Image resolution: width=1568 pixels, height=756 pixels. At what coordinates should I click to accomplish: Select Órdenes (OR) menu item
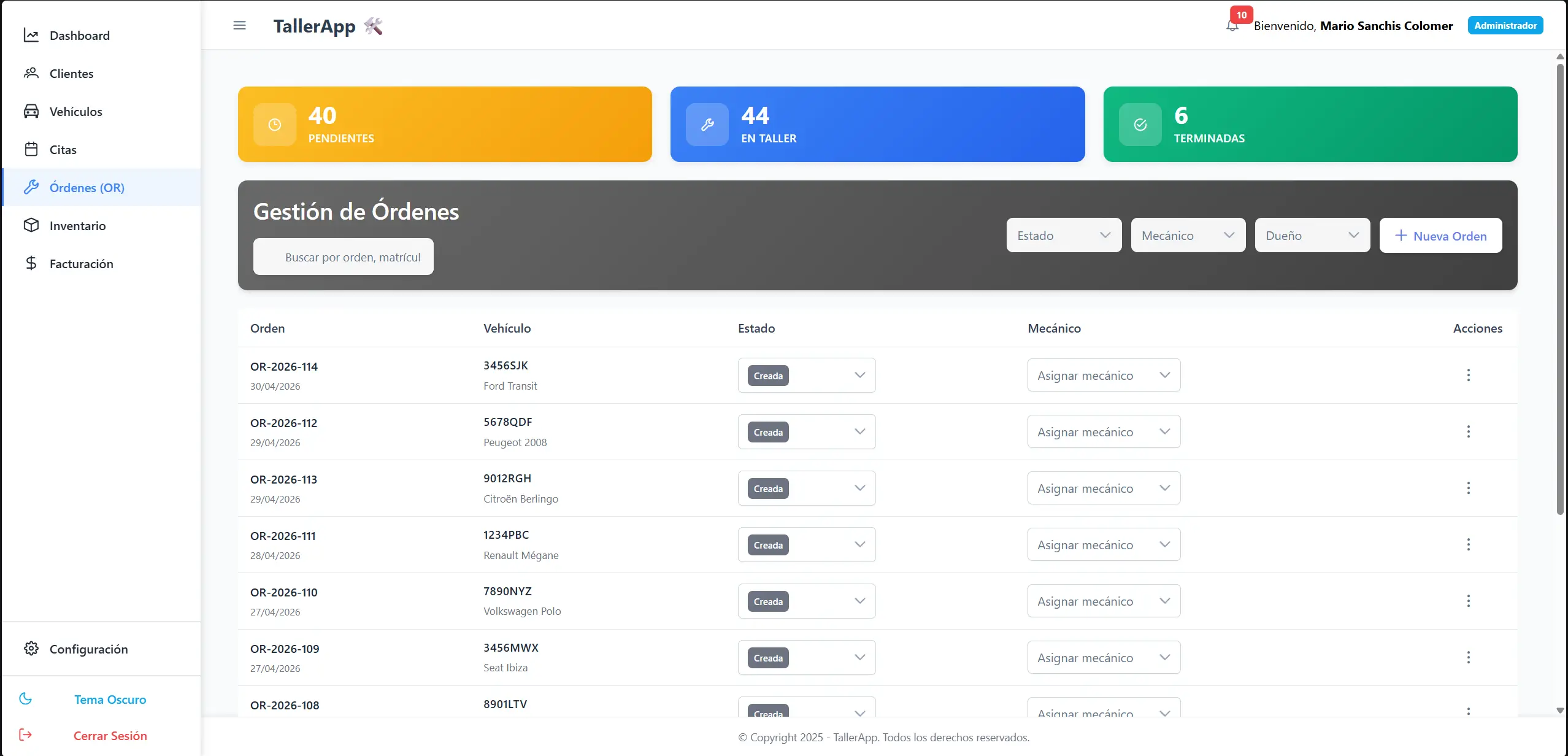click(x=101, y=187)
